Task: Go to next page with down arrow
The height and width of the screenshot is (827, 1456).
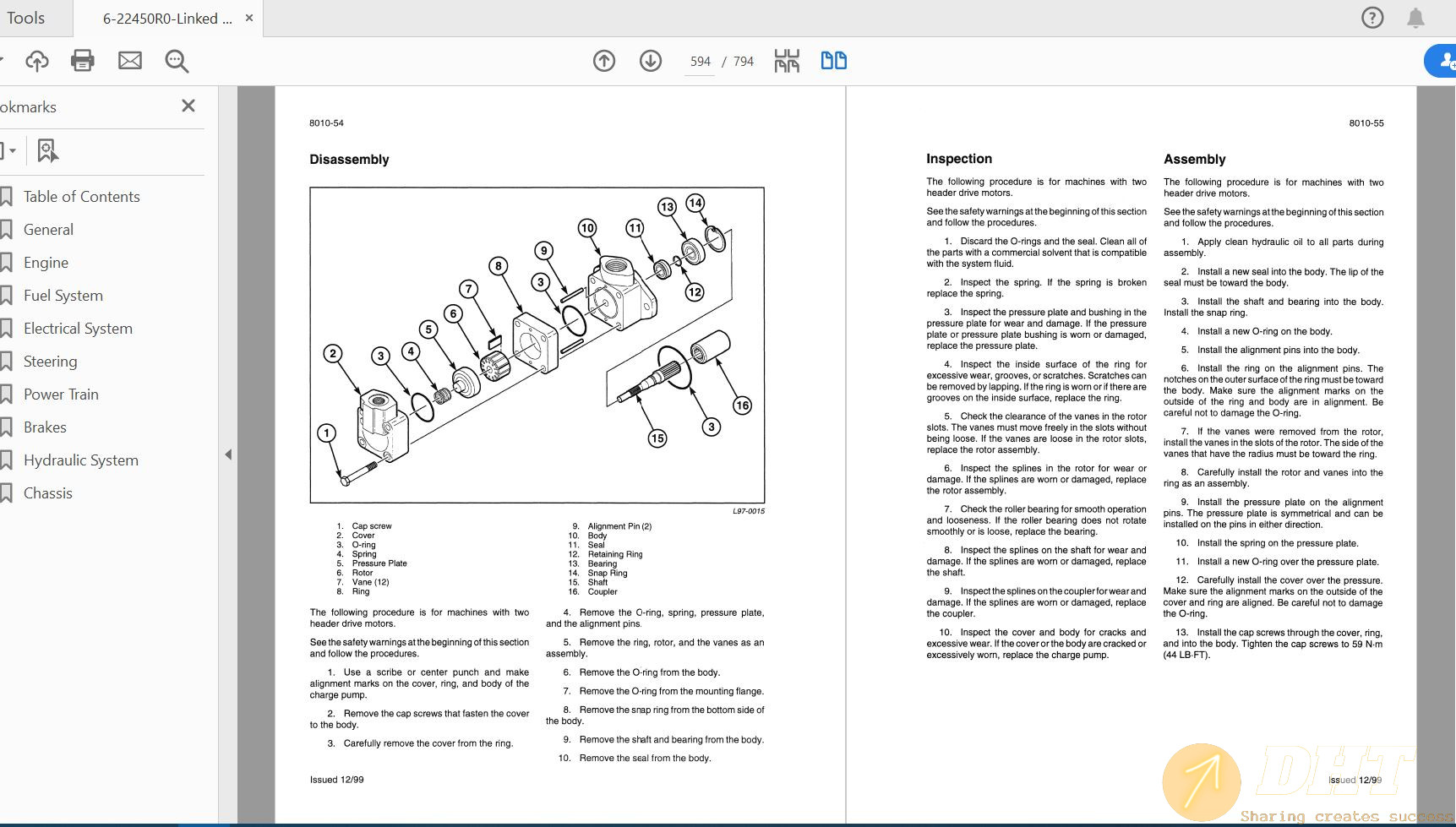Action: coord(651,61)
